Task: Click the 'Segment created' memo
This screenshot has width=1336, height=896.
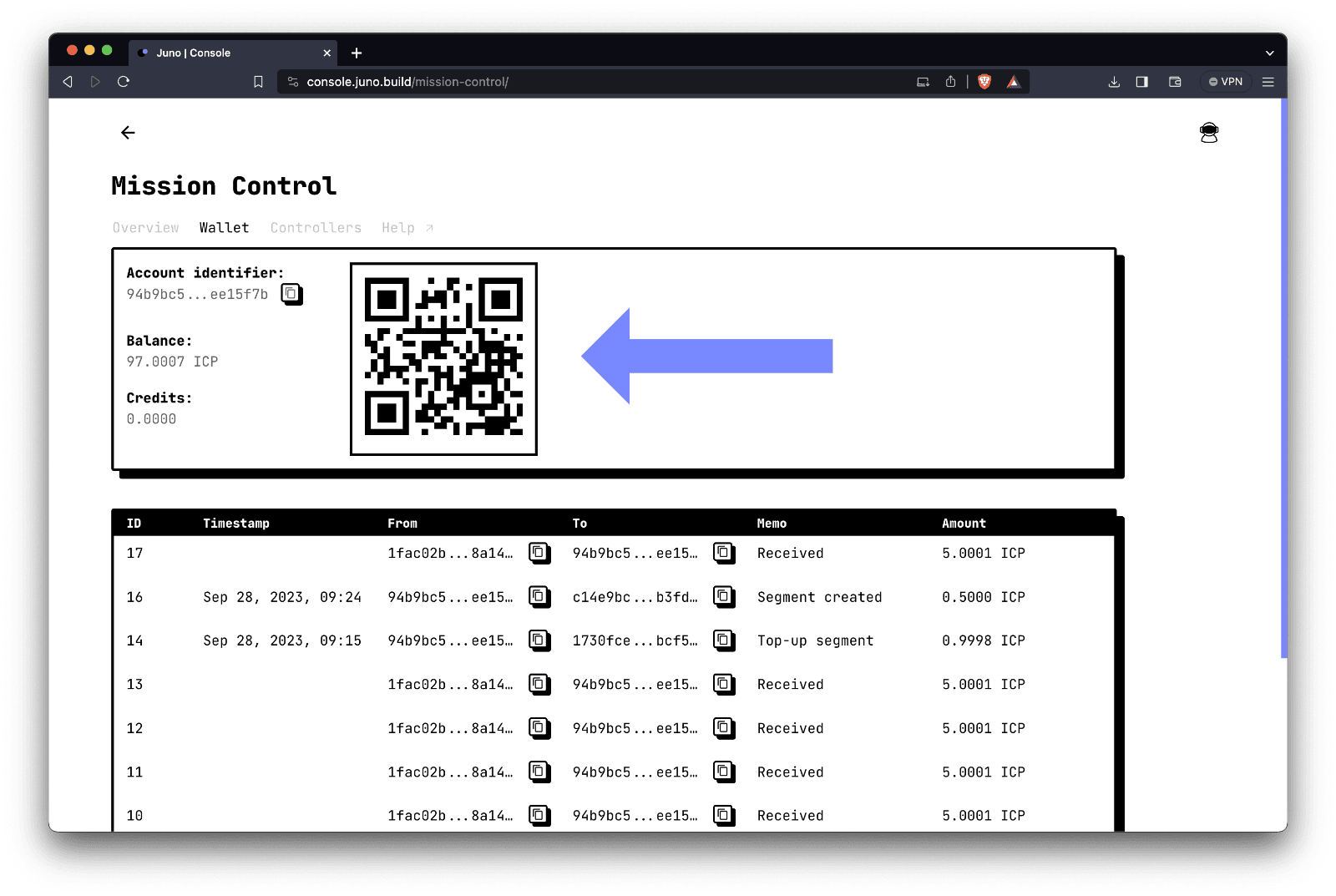Action: click(x=819, y=597)
